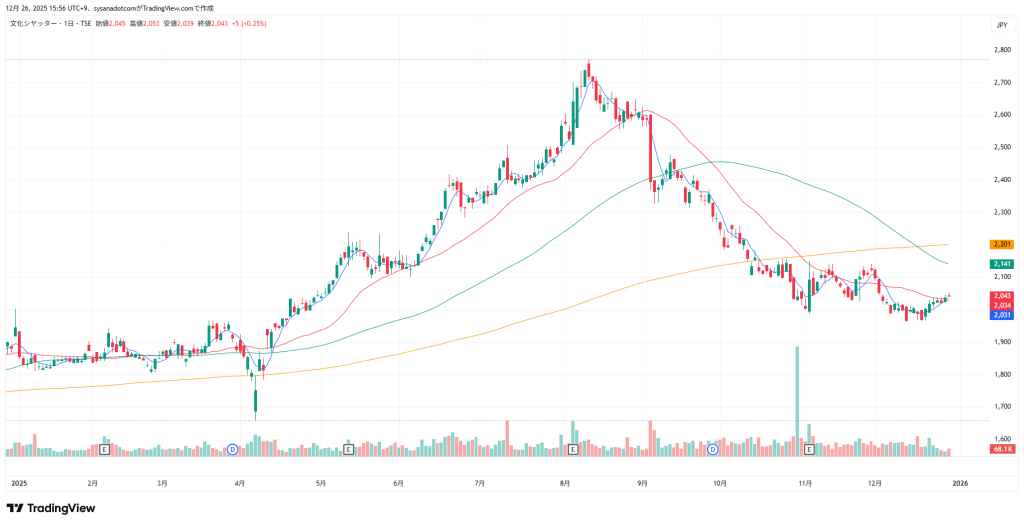This screenshot has height=525, width=1024.
Task: Select the orange 2,201 moving average label
Action: 1002,244
